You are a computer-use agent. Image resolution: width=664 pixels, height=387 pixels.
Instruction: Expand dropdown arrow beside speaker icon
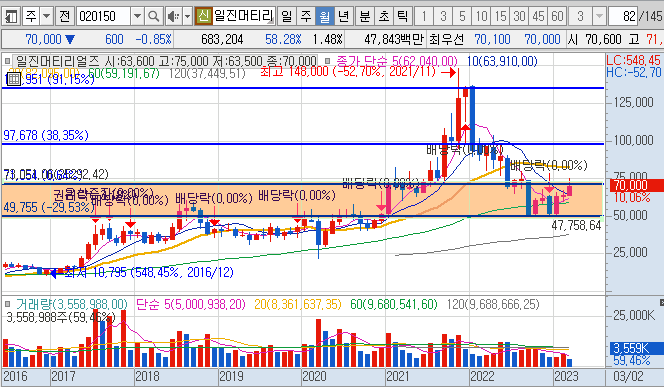188,17
